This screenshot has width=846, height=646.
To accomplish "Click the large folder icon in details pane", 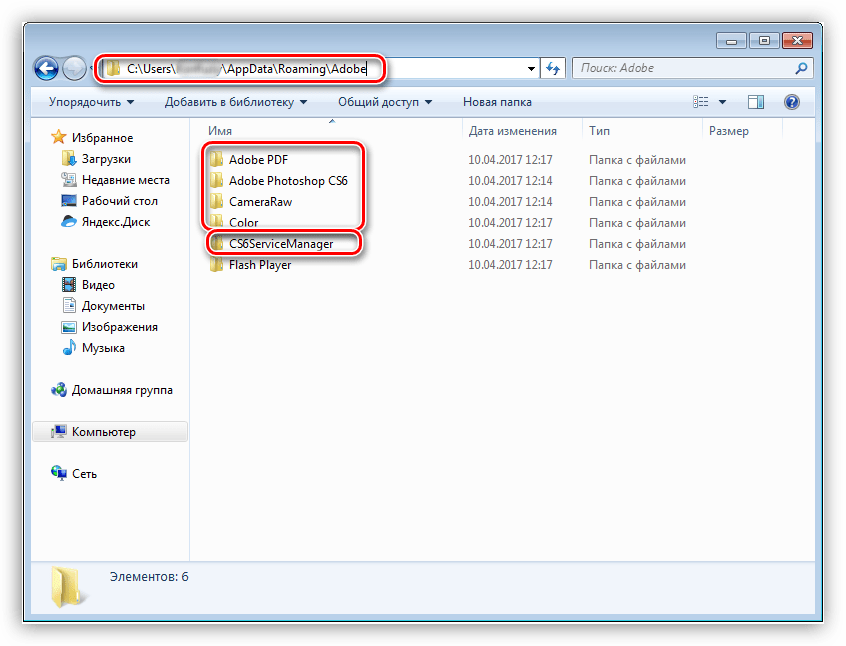I will click(x=67, y=587).
